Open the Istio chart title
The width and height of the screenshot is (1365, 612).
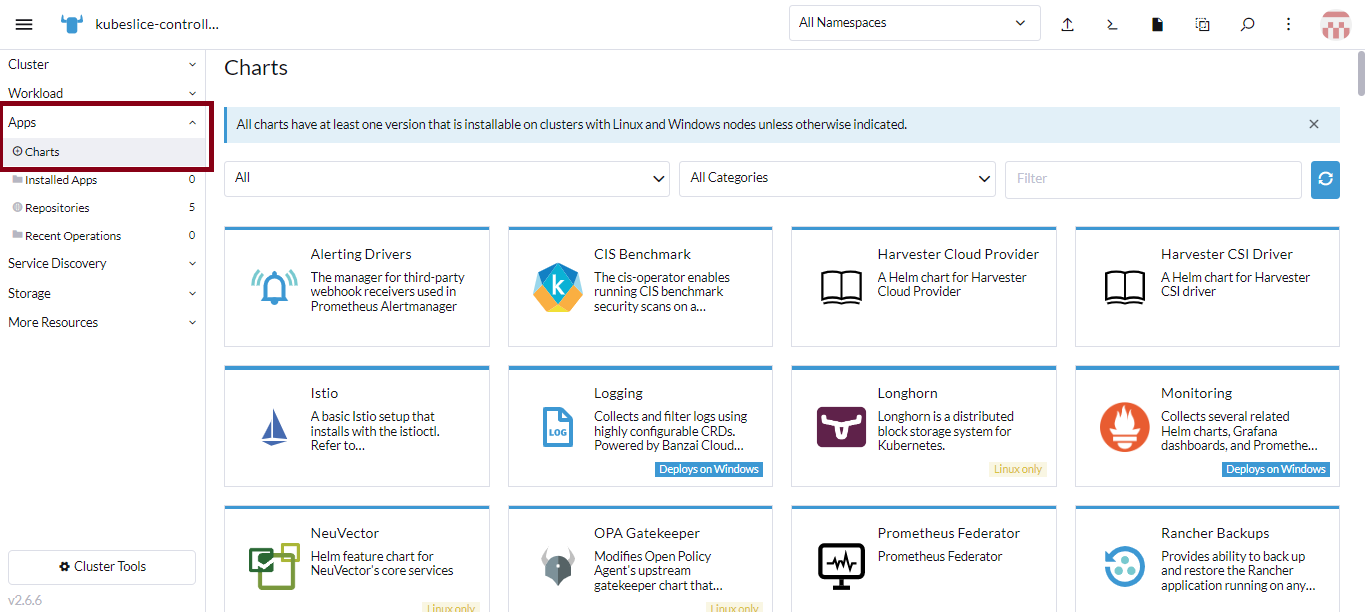[325, 393]
